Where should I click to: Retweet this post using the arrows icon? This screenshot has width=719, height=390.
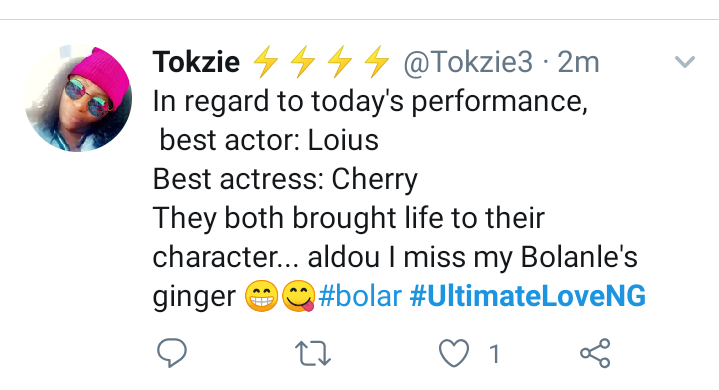313,353
